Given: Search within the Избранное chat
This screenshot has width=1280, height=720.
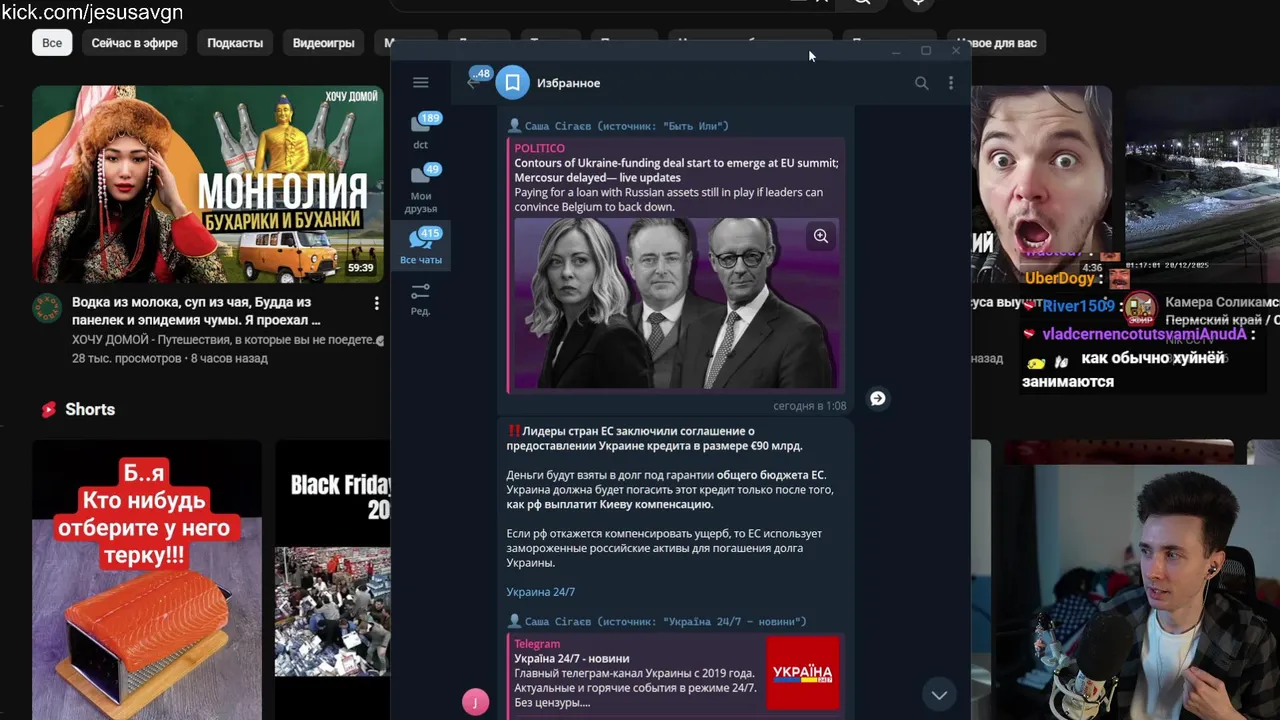Looking at the screenshot, I should click(921, 83).
